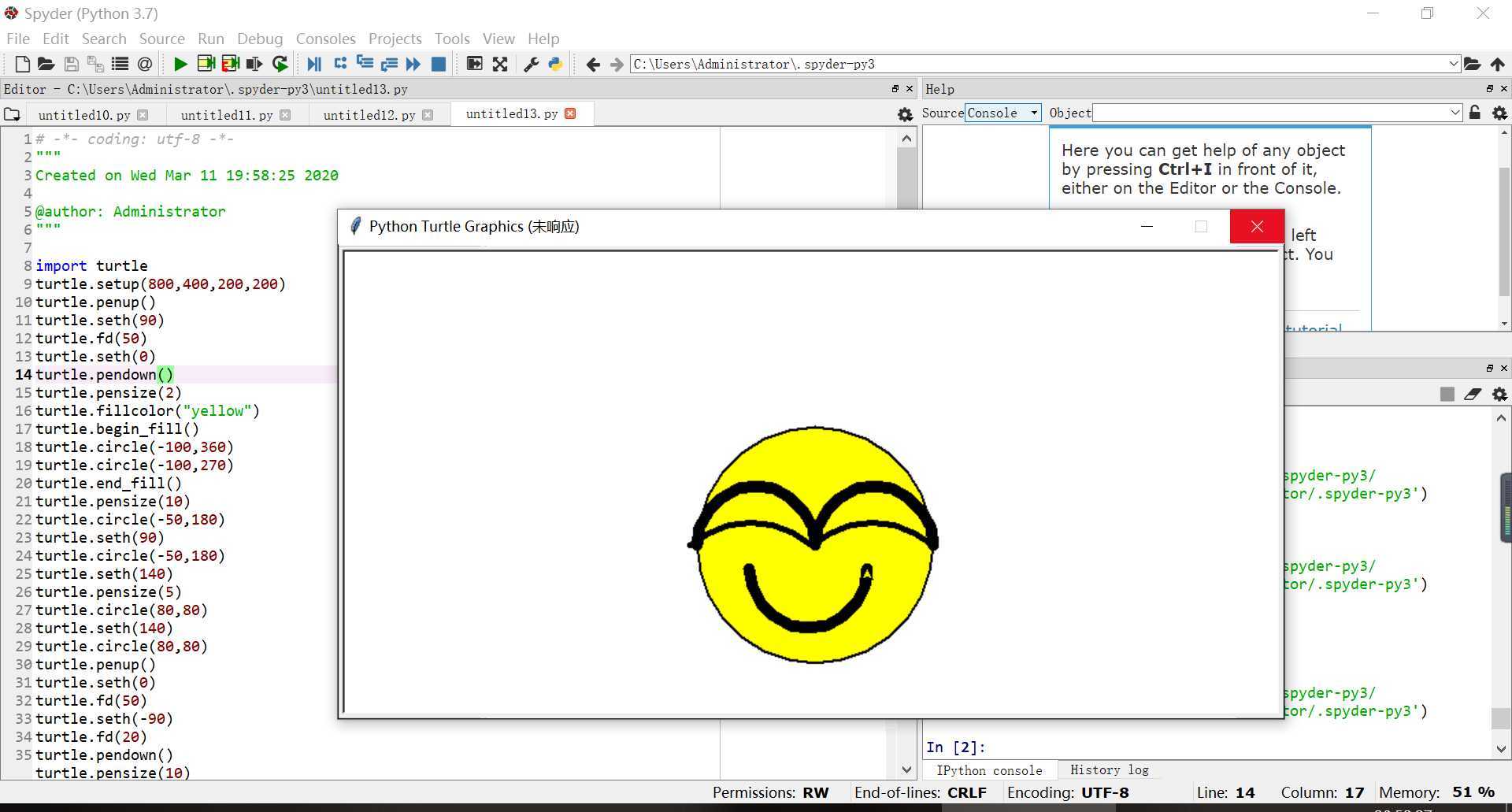Switch to the History log tab
The width and height of the screenshot is (1512, 812).
tap(1109, 769)
